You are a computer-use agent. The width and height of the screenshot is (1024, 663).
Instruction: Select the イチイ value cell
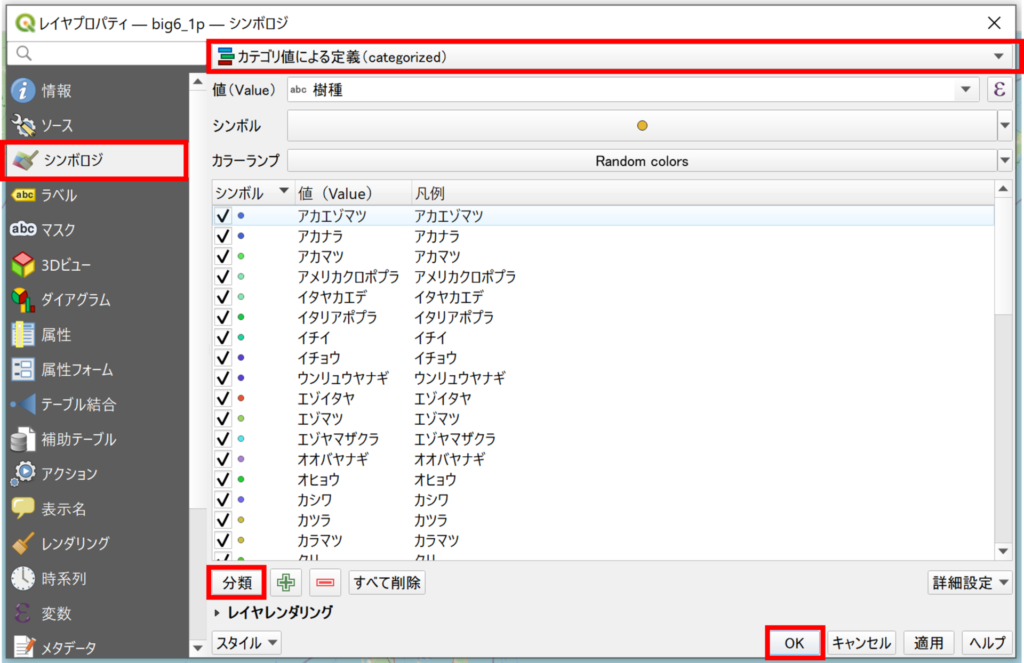[x=313, y=337]
